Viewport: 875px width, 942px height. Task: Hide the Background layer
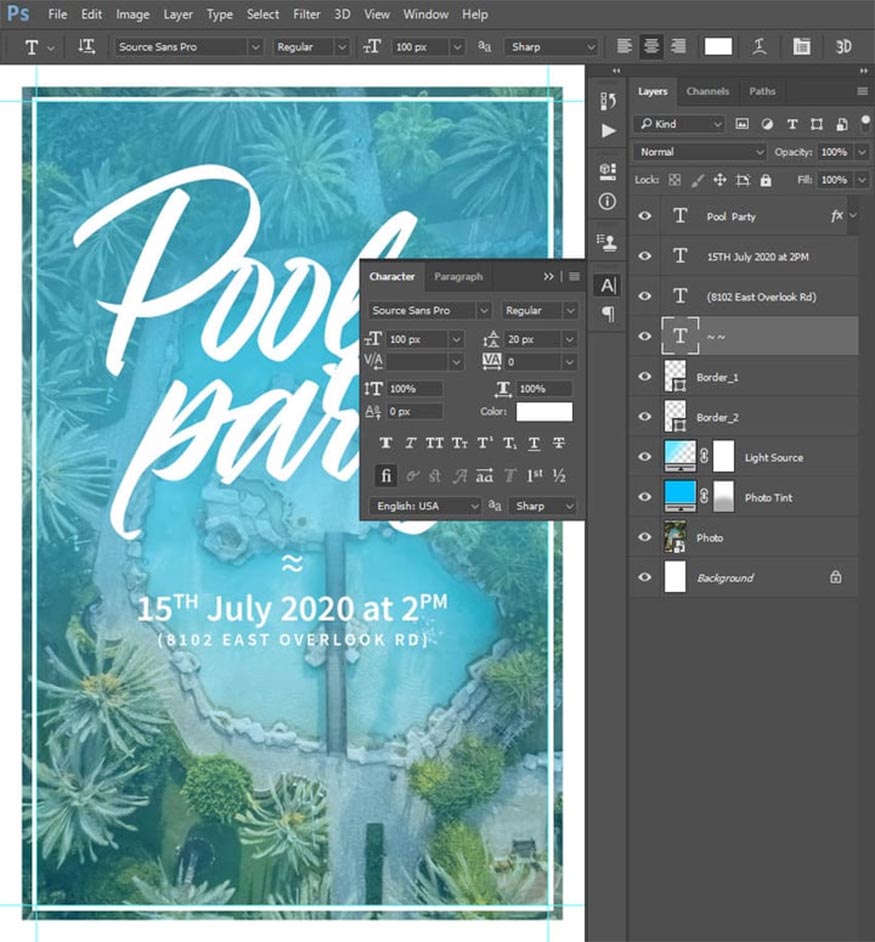click(645, 577)
